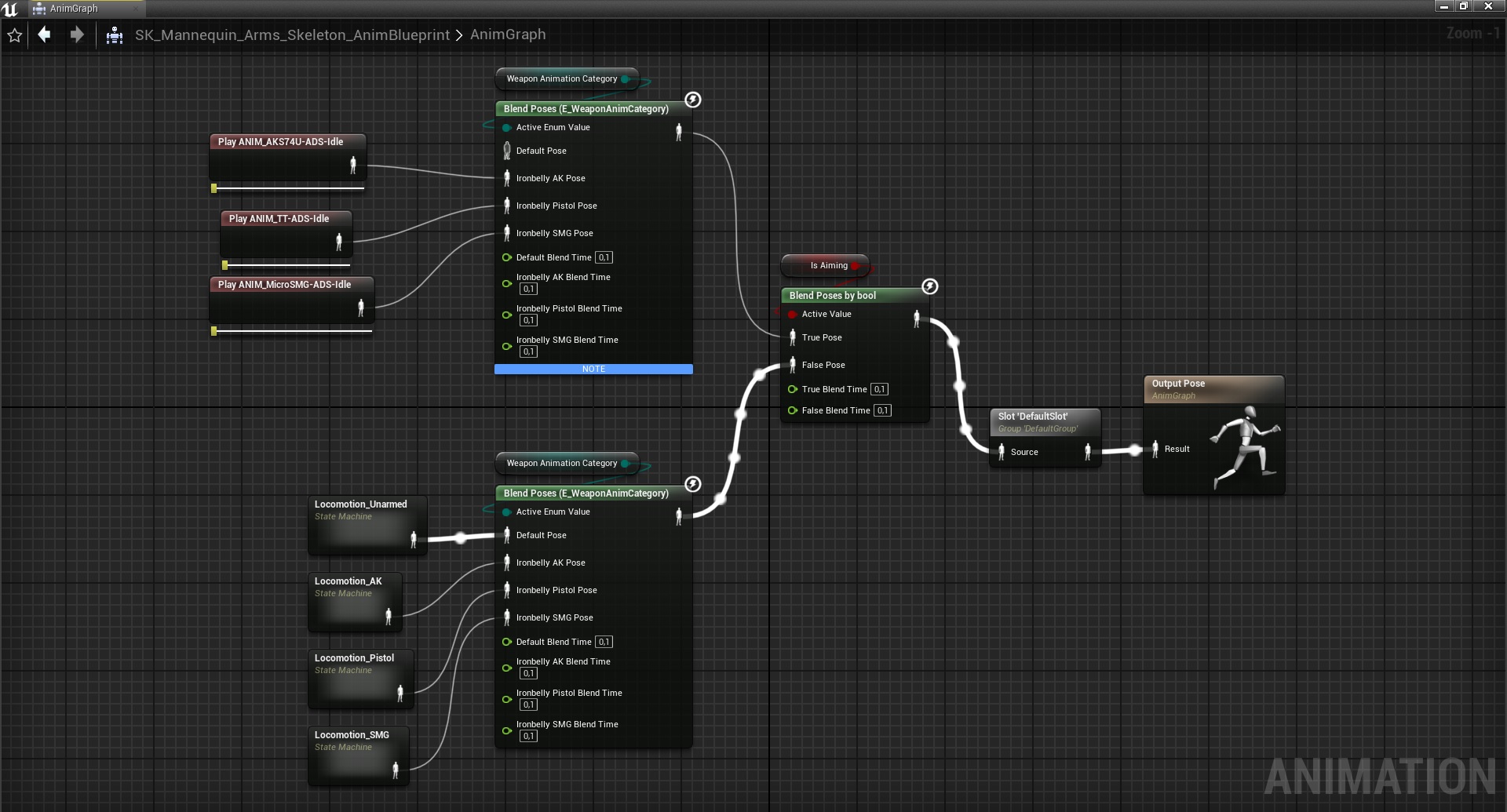Viewport: 1507px width, 812px height.
Task: Edit the False Blend Time value field
Action: pos(882,410)
